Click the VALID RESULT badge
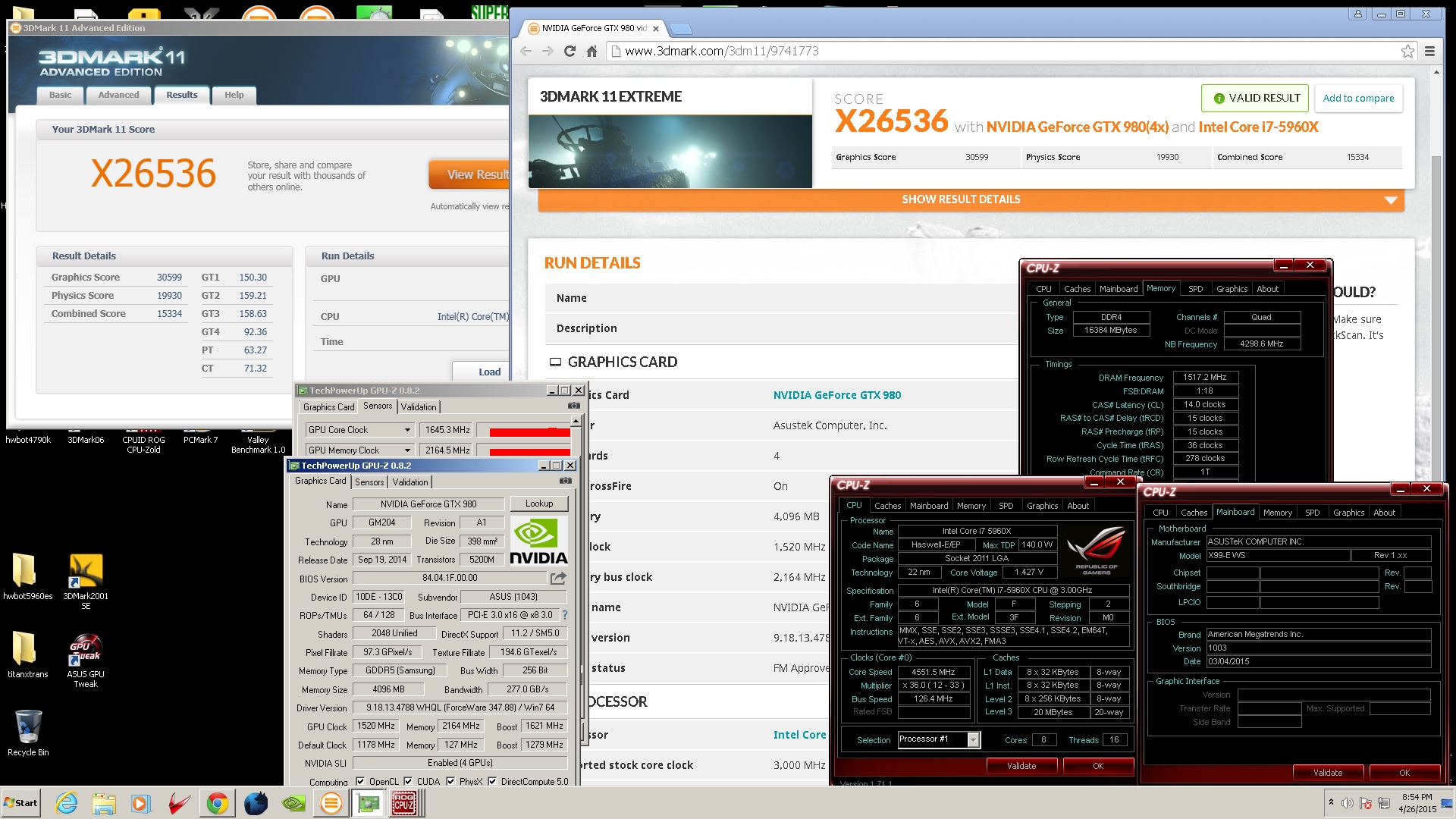1456x819 pixels. [1255, 99]
